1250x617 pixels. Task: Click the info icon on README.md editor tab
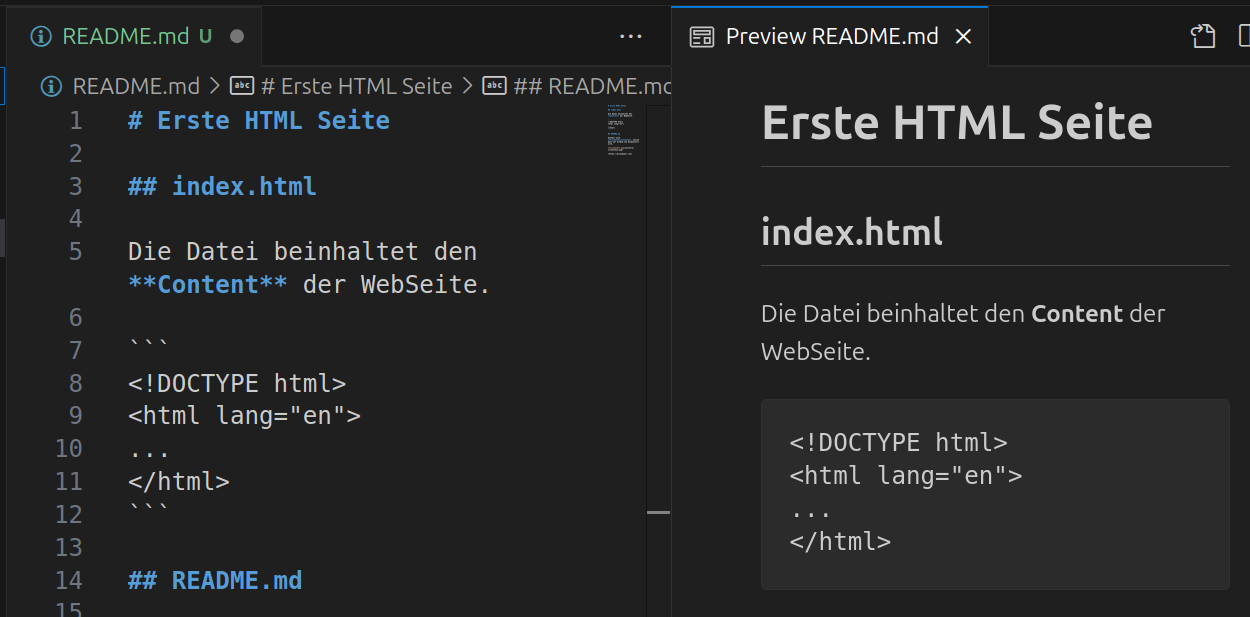[41, 37]
